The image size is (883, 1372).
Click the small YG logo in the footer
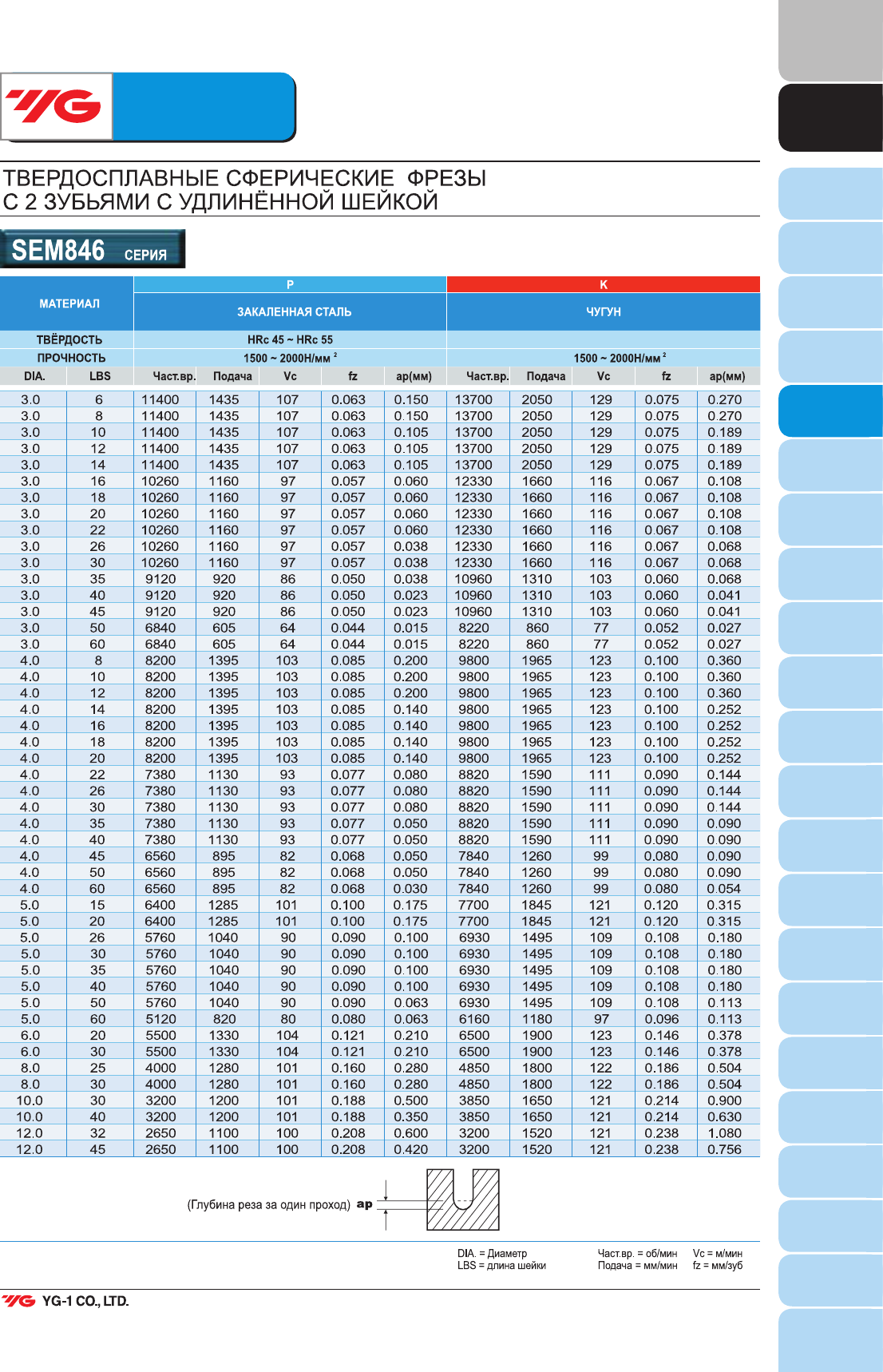pyautogui.click(x=18, y=1301)
